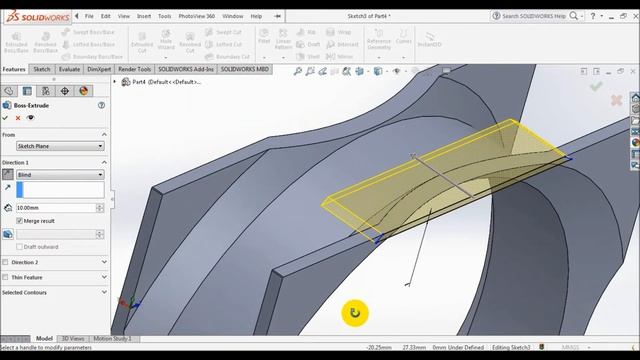Click reverse direction button in Direction 1
Image resolution: width=640 pixels, height=360 pixels.
(x=8, y=175)
